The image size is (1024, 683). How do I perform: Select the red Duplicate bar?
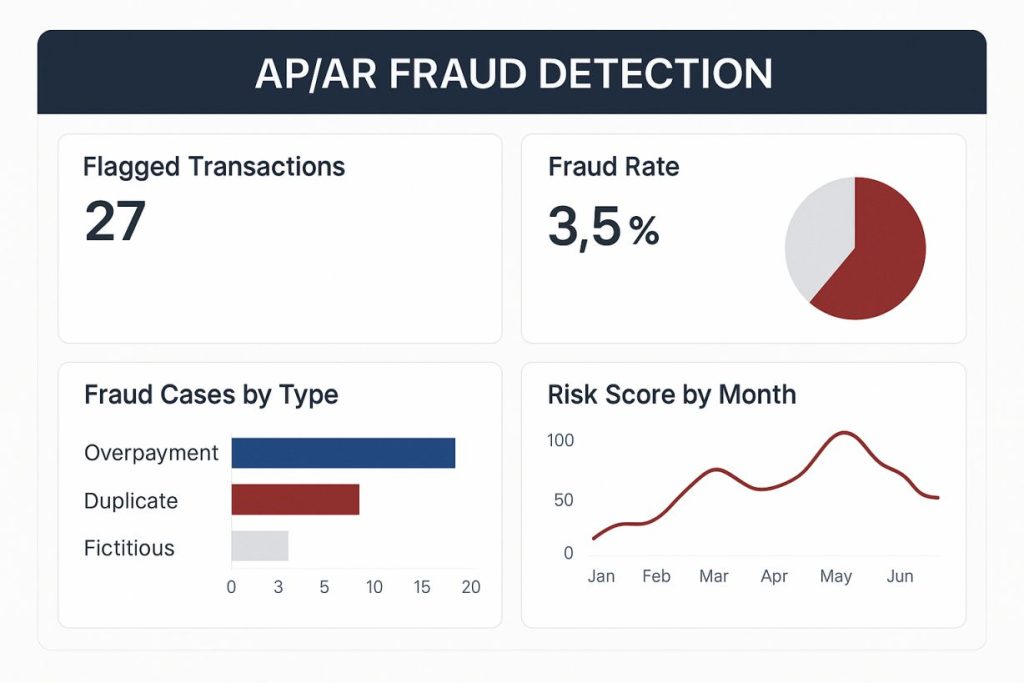point(295,500)
